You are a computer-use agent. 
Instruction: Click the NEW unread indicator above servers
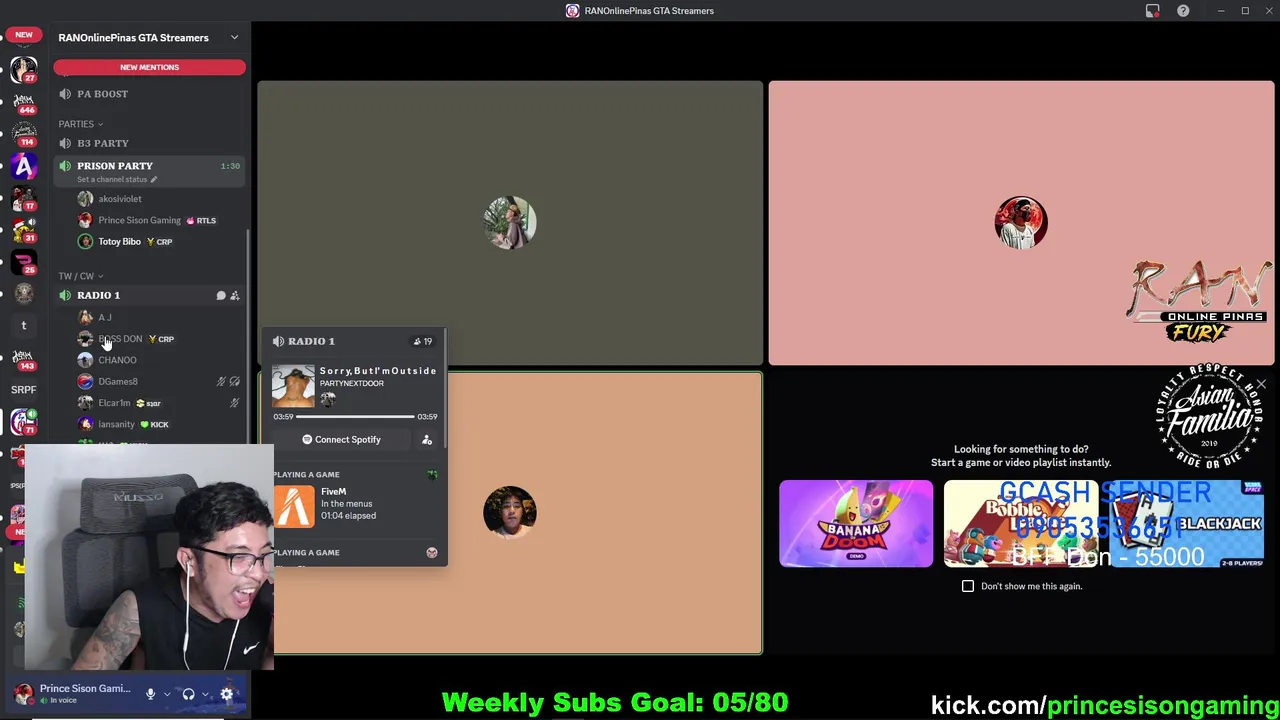tap(23, 35)
